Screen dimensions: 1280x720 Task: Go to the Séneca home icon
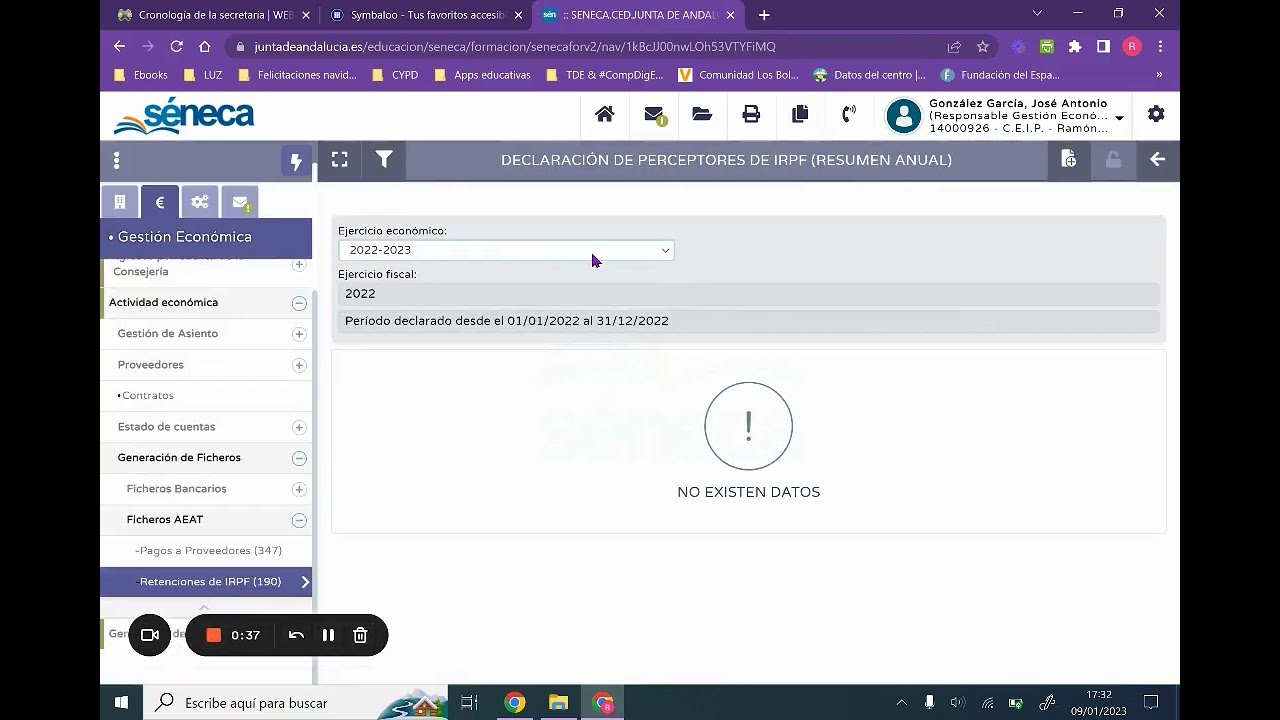tap(604, 114)
